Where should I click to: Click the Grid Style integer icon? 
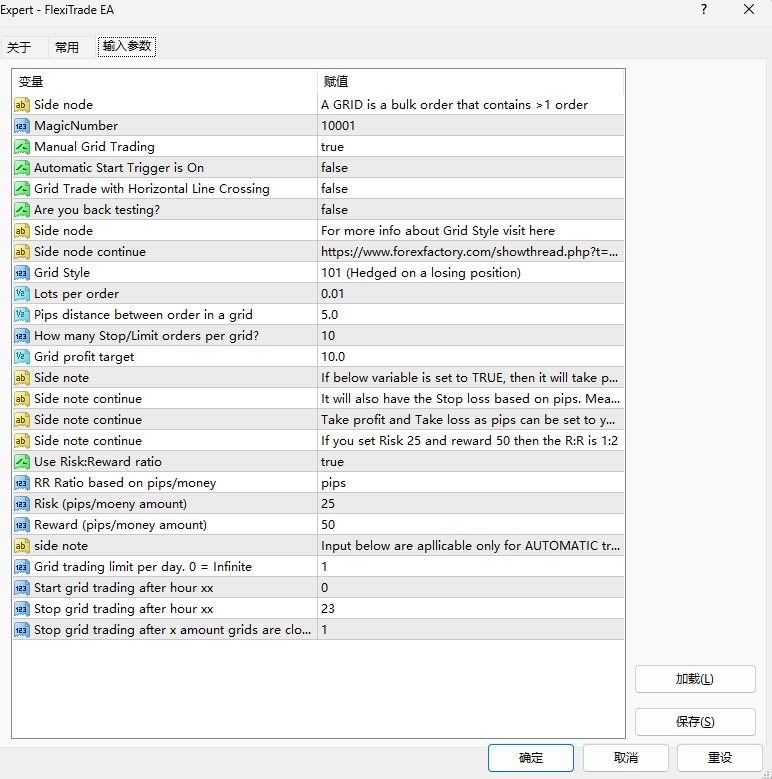point(21,273)
